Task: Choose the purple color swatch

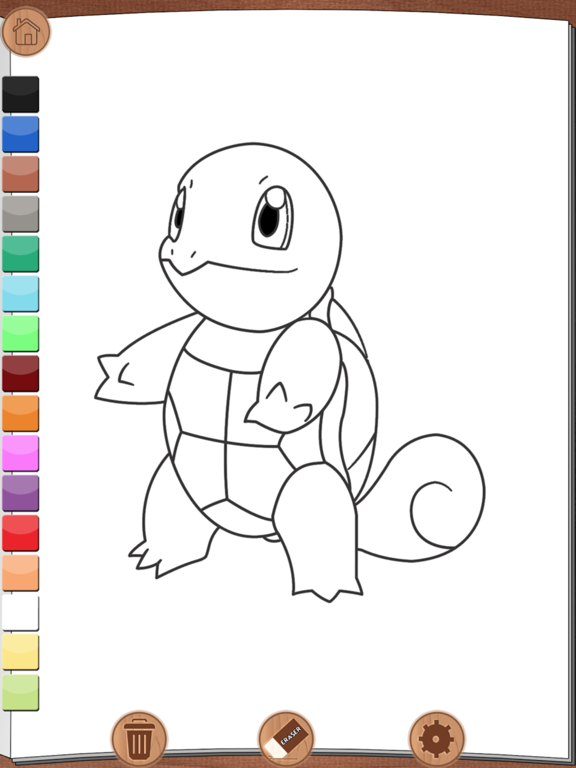Action: click(x=21, y=493)
